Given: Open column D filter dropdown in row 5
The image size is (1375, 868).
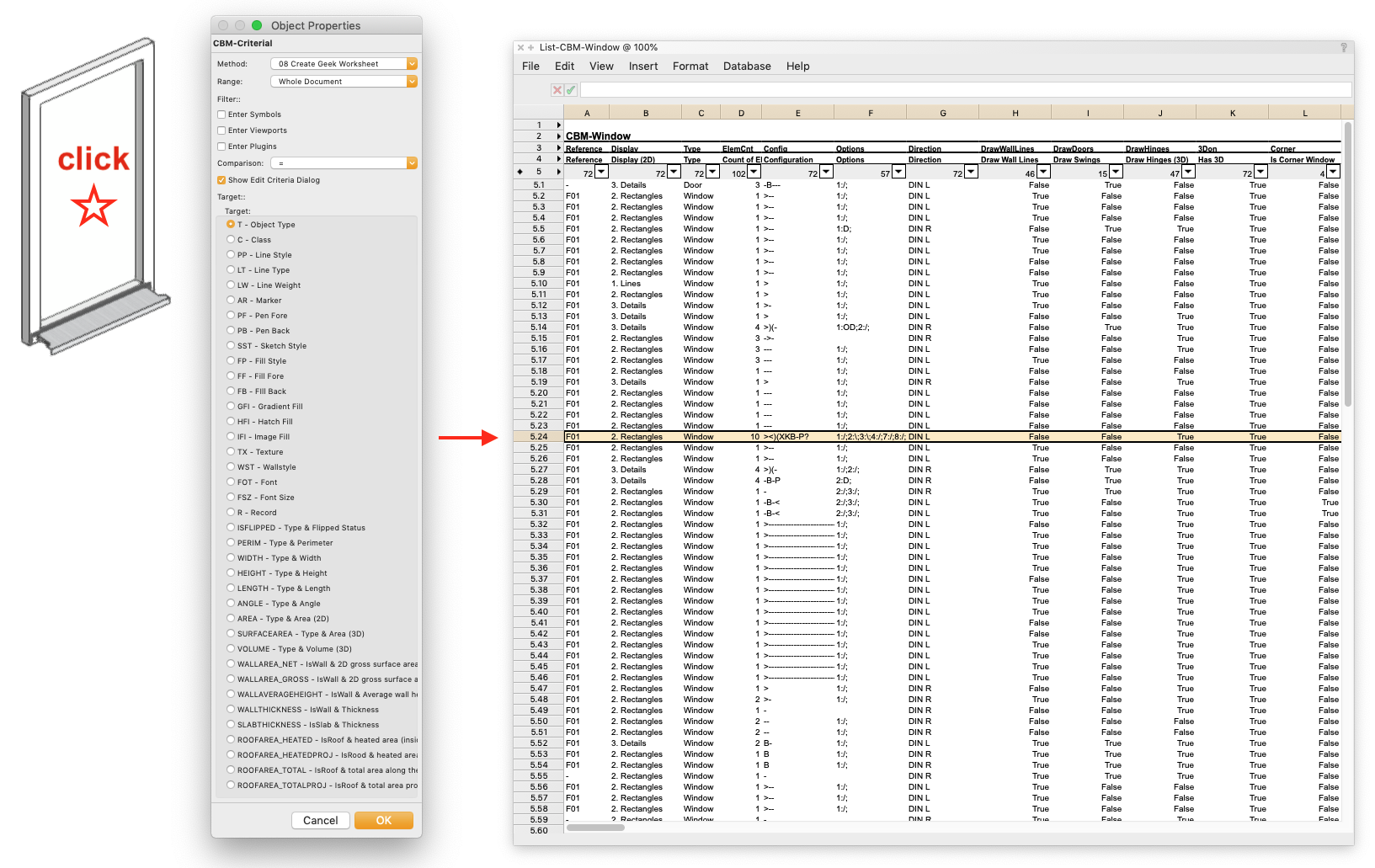Looking at the screenshot, I should click(754, 172).
